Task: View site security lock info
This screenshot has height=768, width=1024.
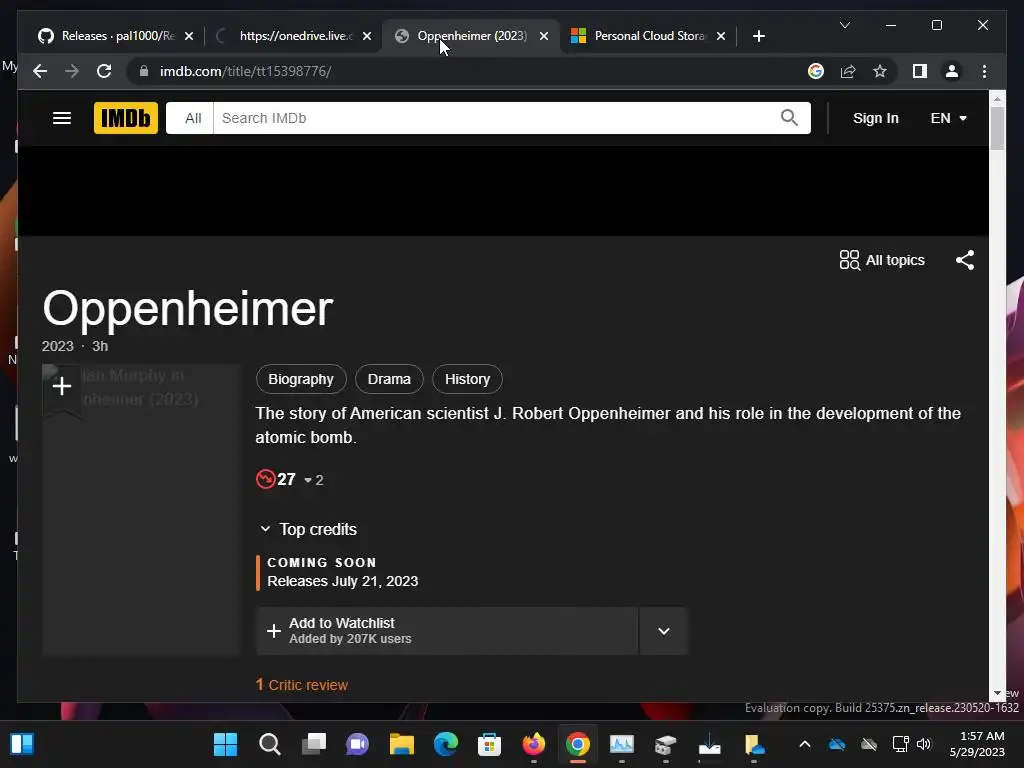Action: click(144, 71)
